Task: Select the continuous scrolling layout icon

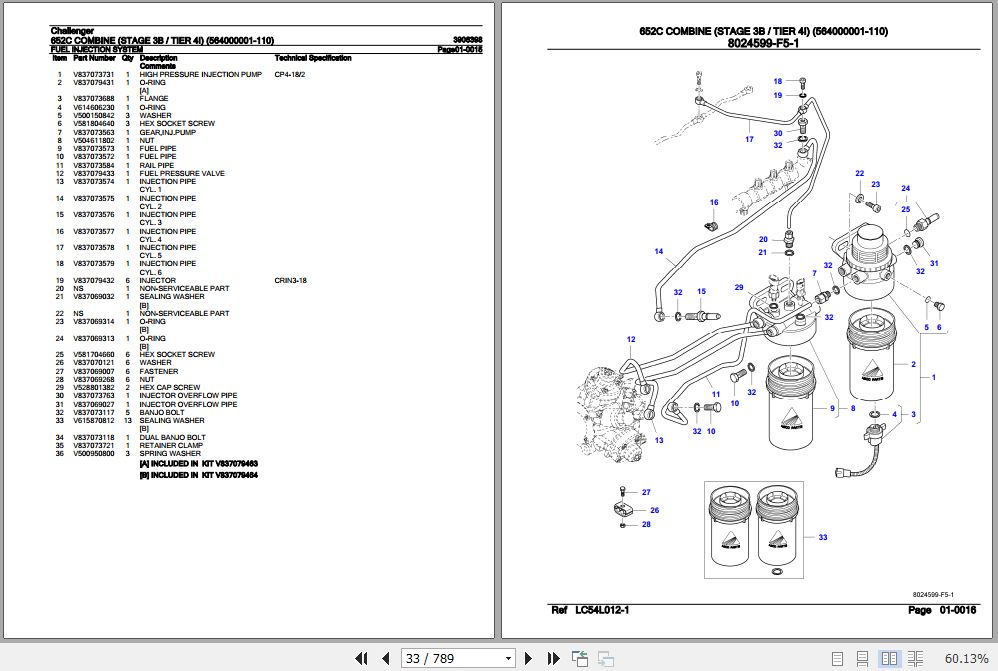Action: pyautogui.click(x=861, y=658)
